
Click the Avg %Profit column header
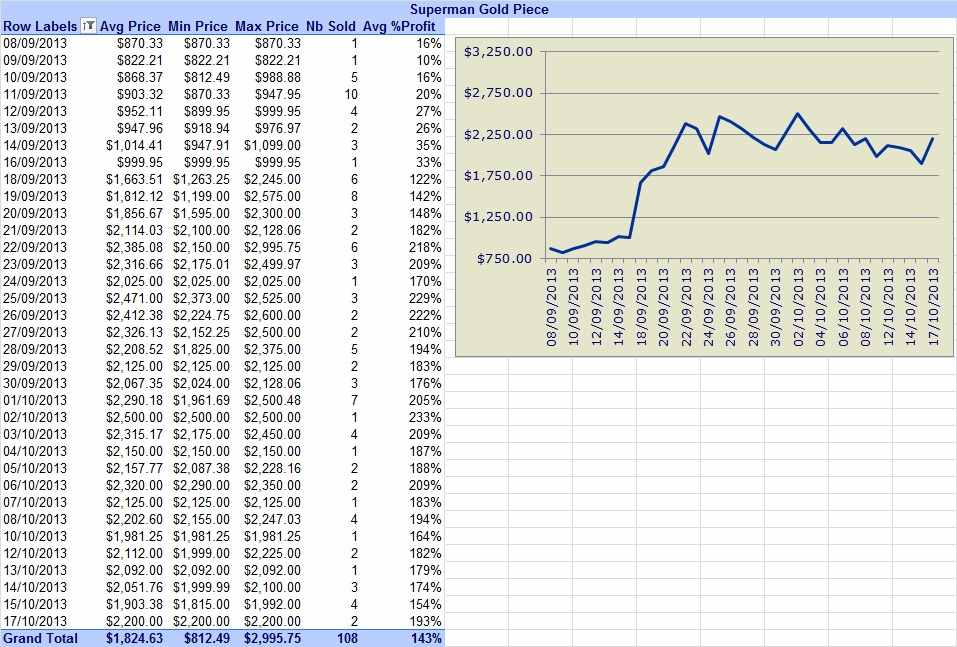pyautogui.click(x=399, y=26)
